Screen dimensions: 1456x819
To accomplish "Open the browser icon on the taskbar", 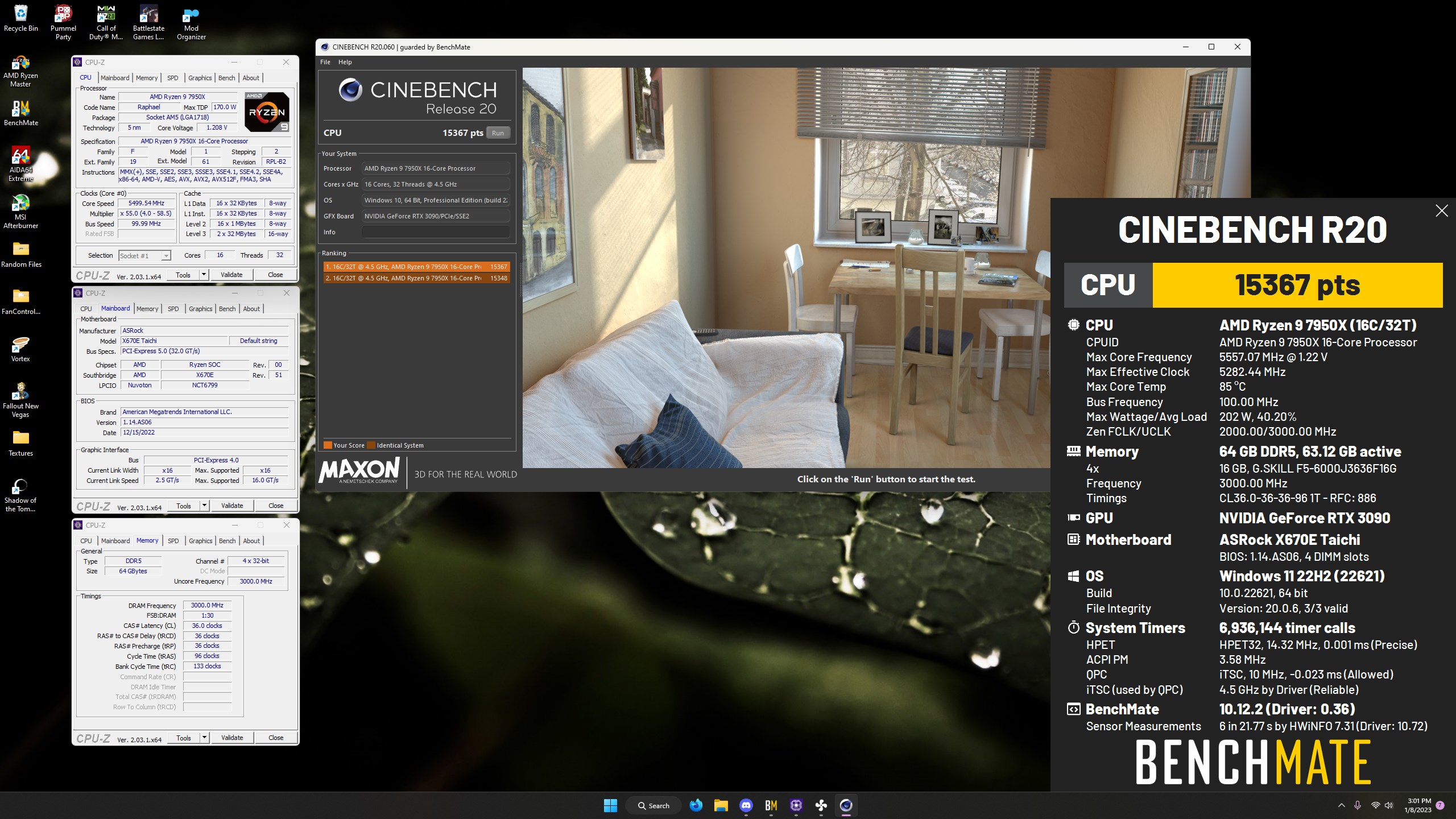I will coord(696,805).
